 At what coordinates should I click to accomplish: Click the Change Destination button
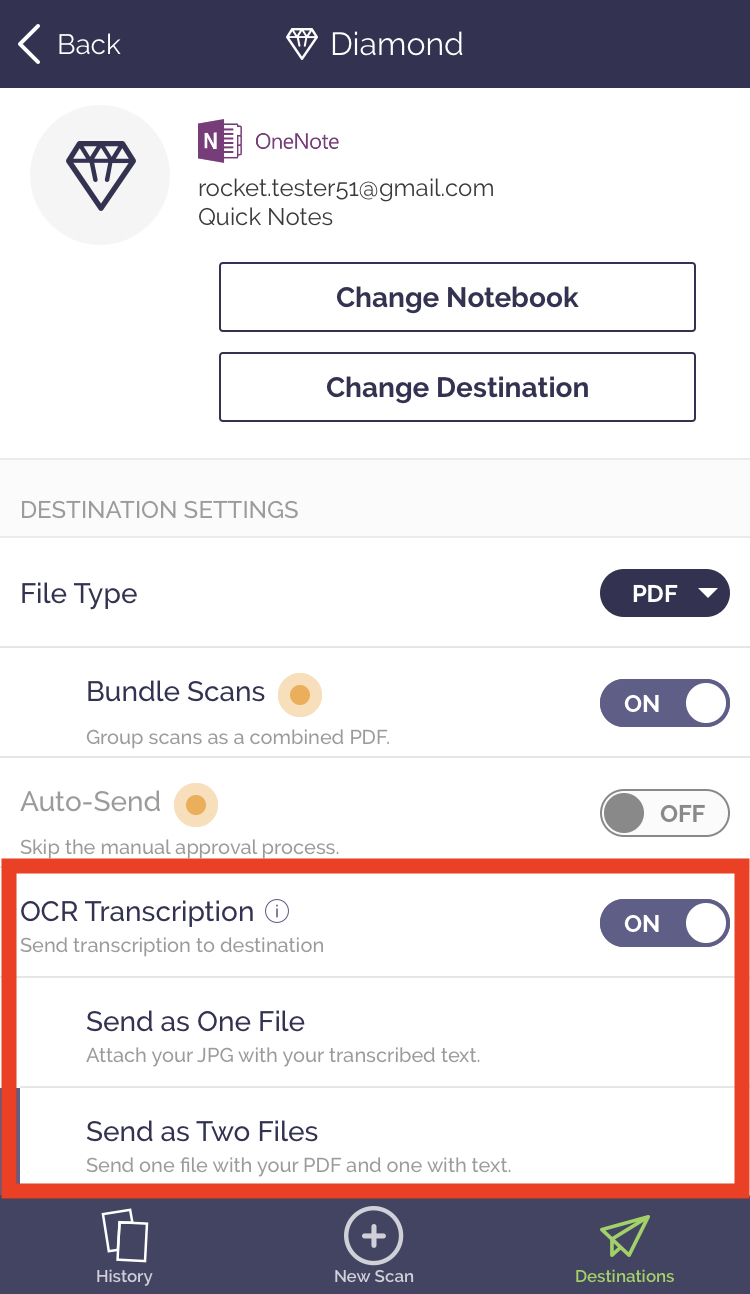click(x=457, y=387)
